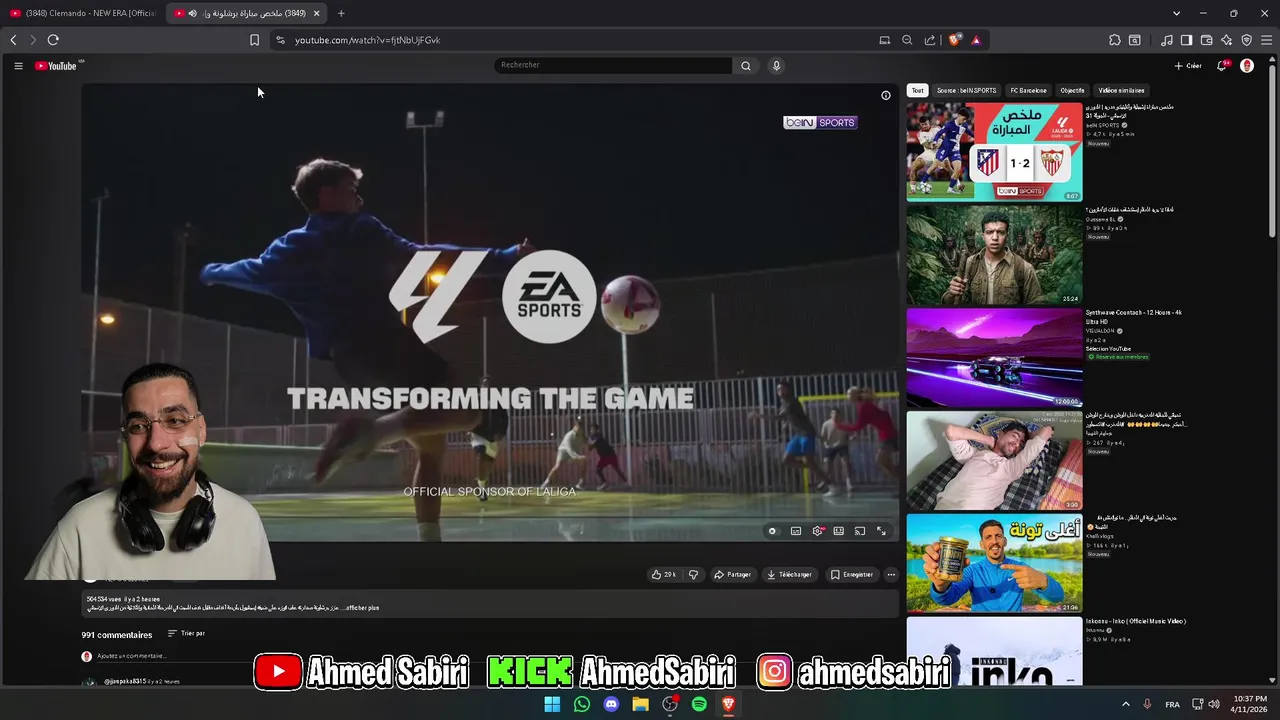This screenshot has height=720, width=1280.
Task: Open the tab search dropdown chevron
Action: tap(1176, 13)
